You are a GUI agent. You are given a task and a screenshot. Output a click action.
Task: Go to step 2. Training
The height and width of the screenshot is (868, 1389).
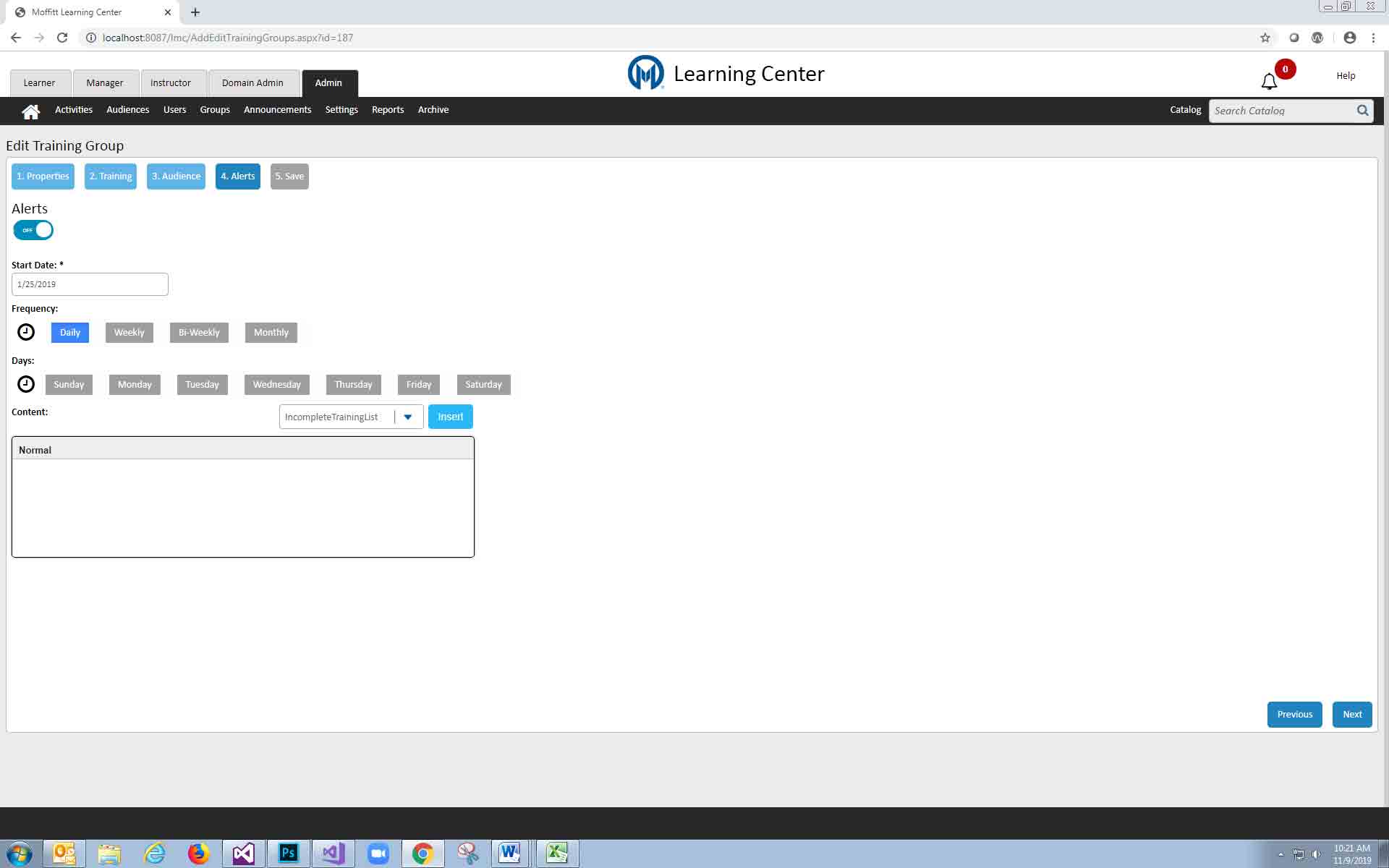point(111,176)
